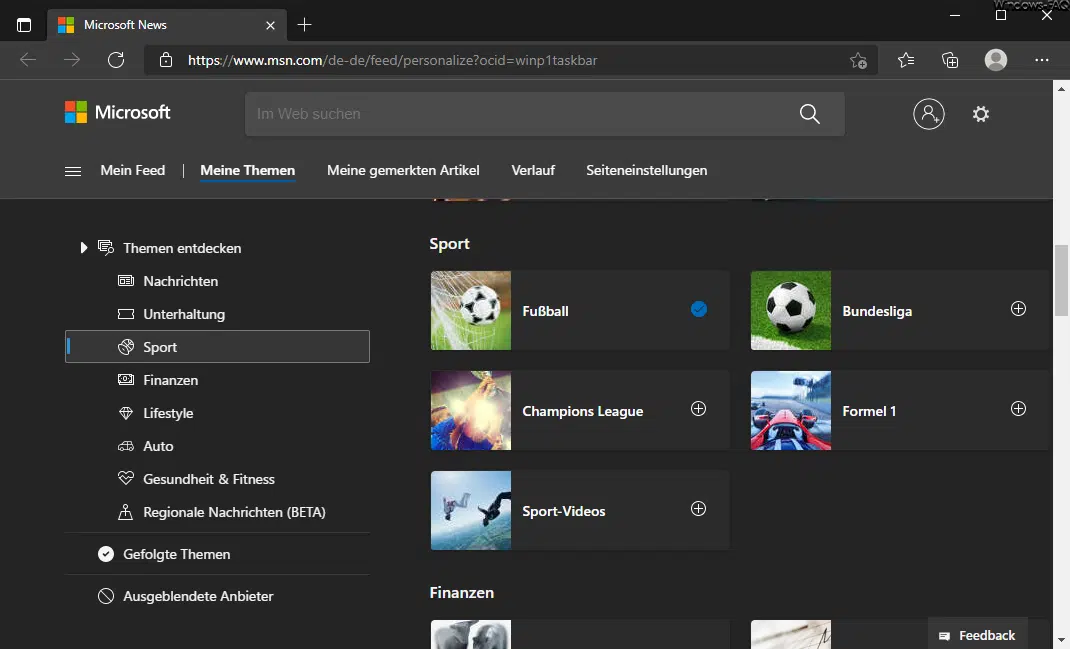Screen dimensions: 1070x649
Task: Open MSN settings gear icon
Action: click(x=981, y=114)
